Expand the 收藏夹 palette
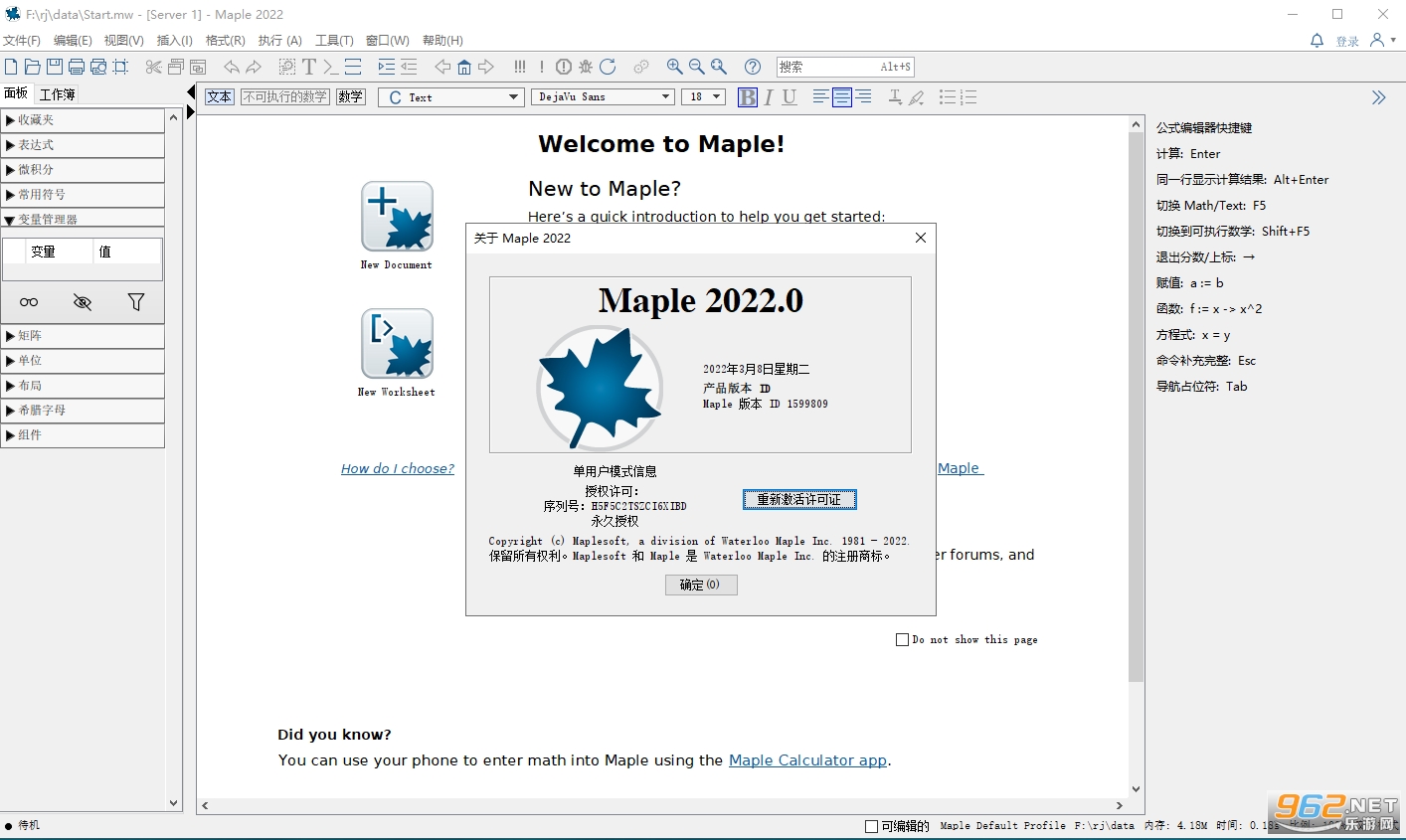The width and height of the screenshot is (1406, 840). tap(83, 119)
